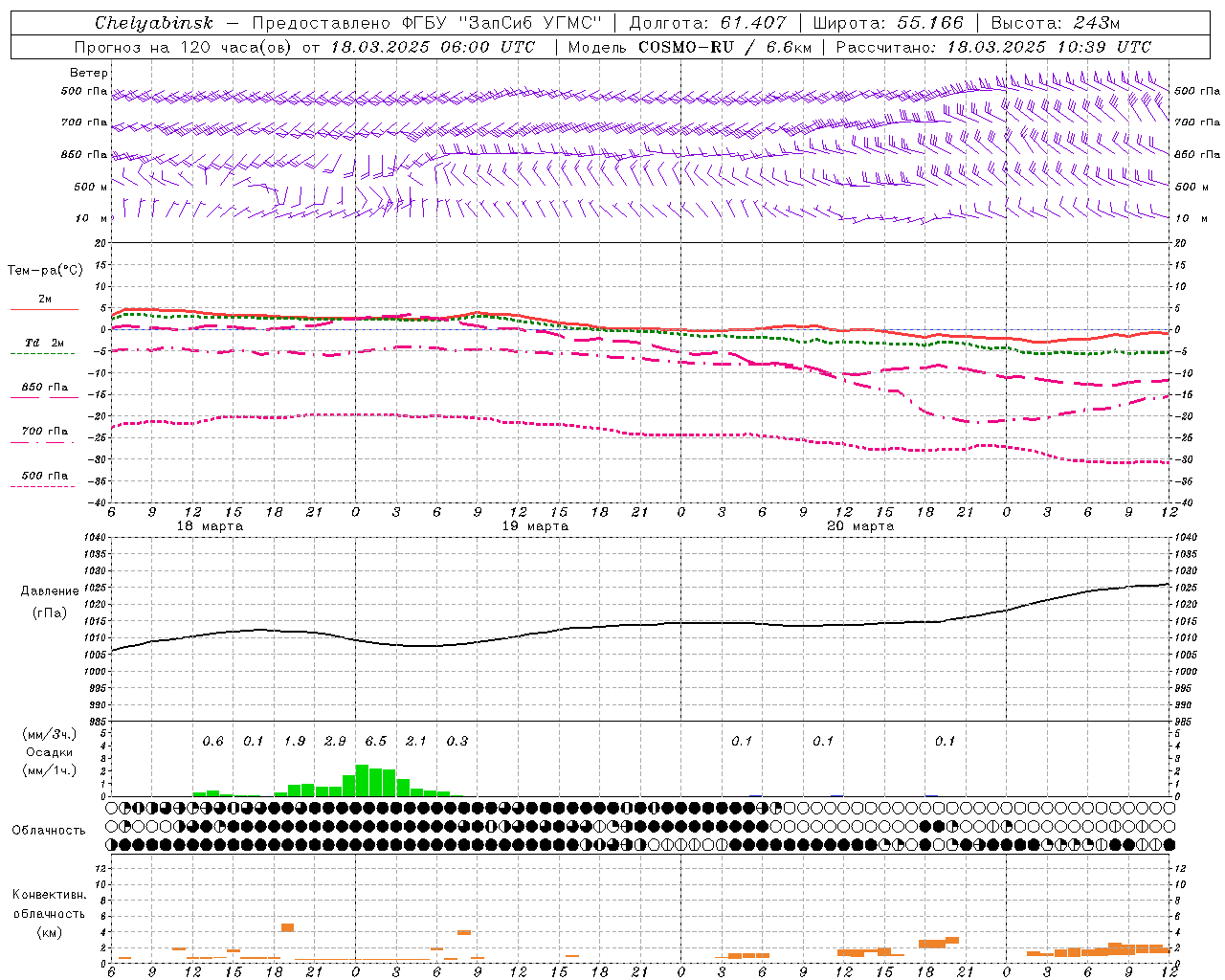Click the '19 марта' date label
The width and height of the screenshot is (1225, 980).
pos(535,526)
